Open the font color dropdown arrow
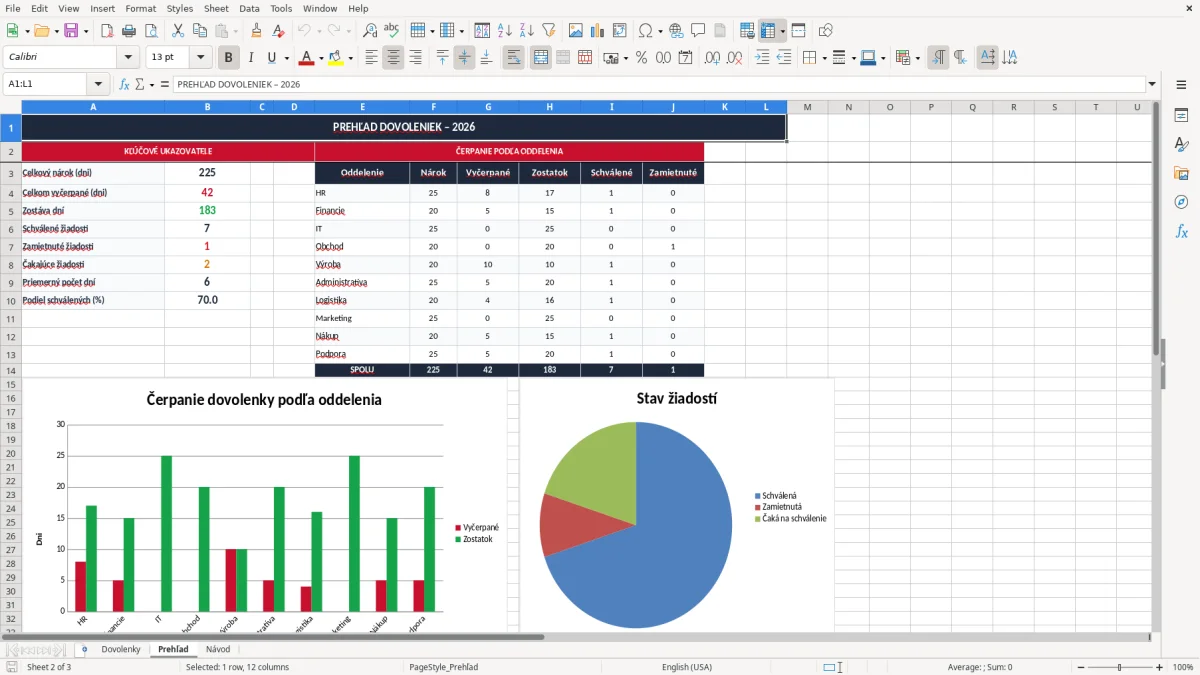This screenshot has width=1200, height=675. point(322,58)
